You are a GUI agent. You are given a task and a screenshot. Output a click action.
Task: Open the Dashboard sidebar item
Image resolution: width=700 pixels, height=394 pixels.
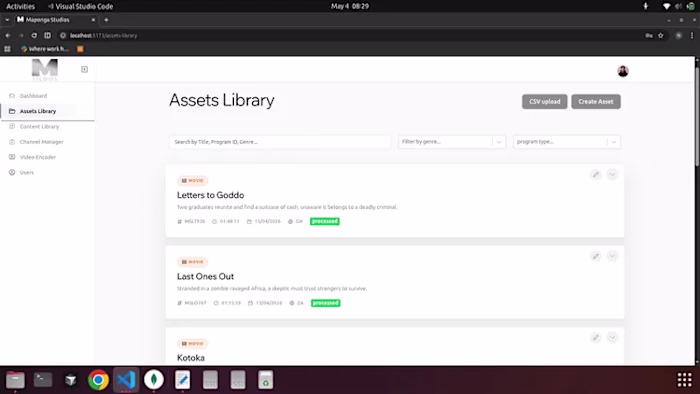pyautogui.click(x=33, y=96)
